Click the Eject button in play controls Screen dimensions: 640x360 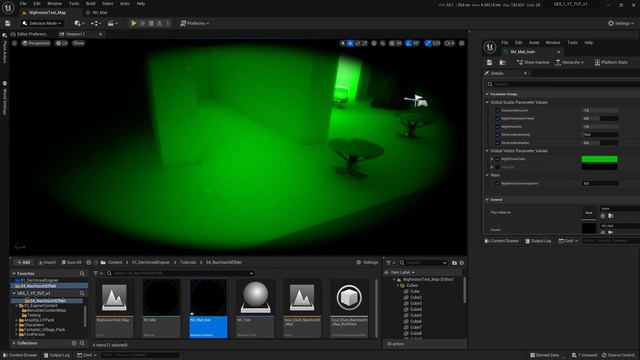(160, 23)
